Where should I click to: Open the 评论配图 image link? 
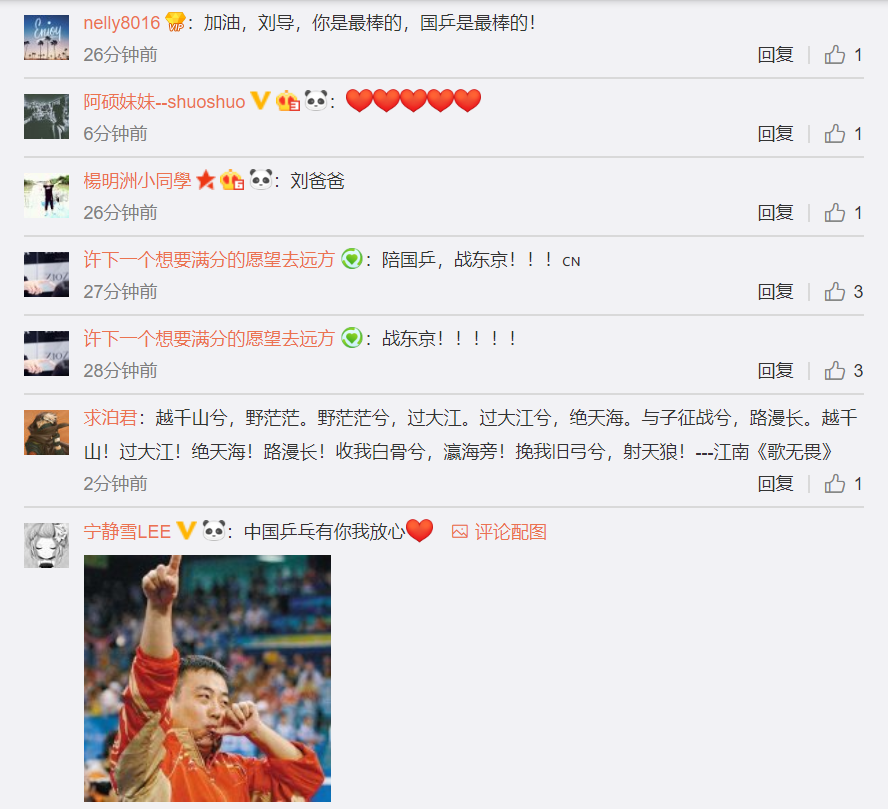[499, 532]
